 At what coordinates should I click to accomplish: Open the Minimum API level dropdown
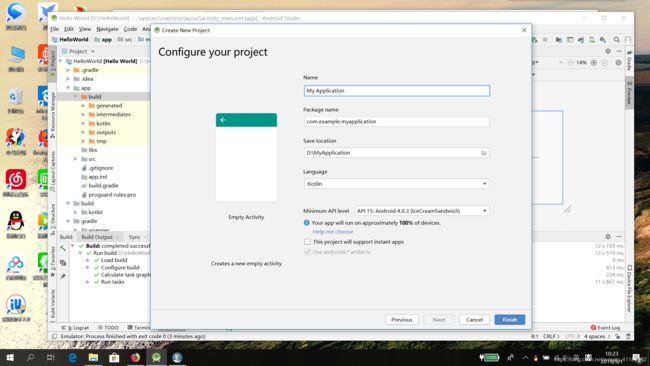(x=422, y=211)
